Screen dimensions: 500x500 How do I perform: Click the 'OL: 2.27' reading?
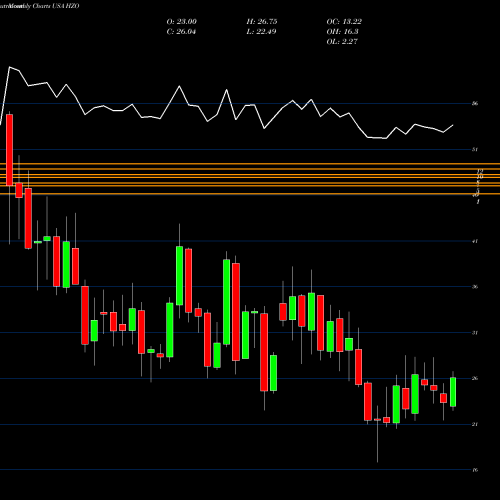pyautogui.click(x=342, y=42)
